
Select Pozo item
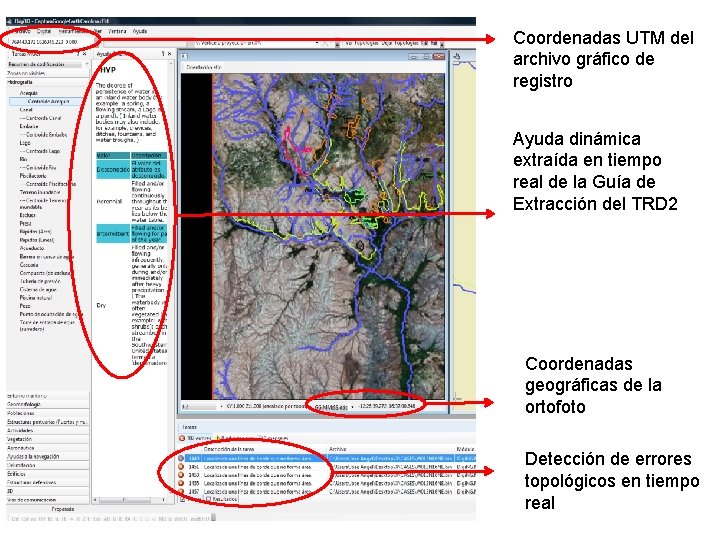click(25, 306)
